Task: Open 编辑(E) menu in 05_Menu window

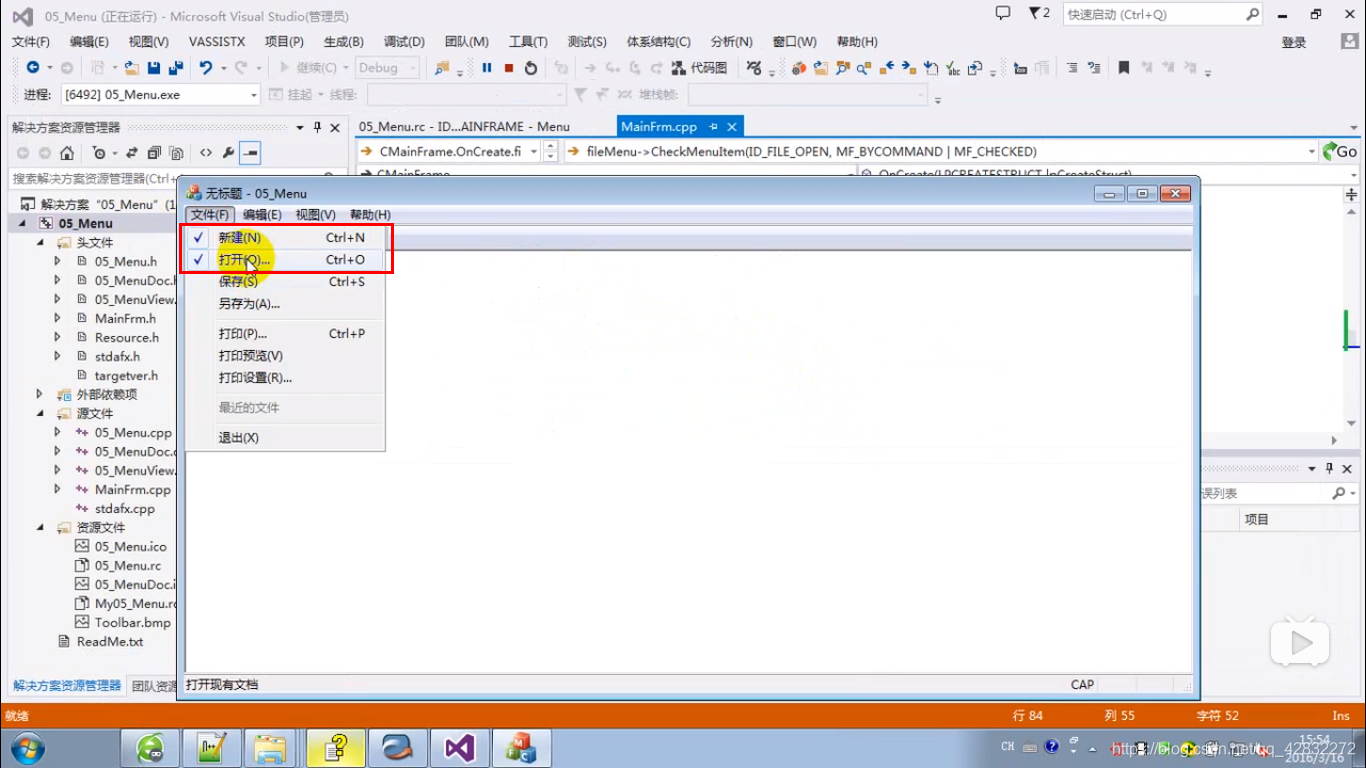Action: click(262, 215)
